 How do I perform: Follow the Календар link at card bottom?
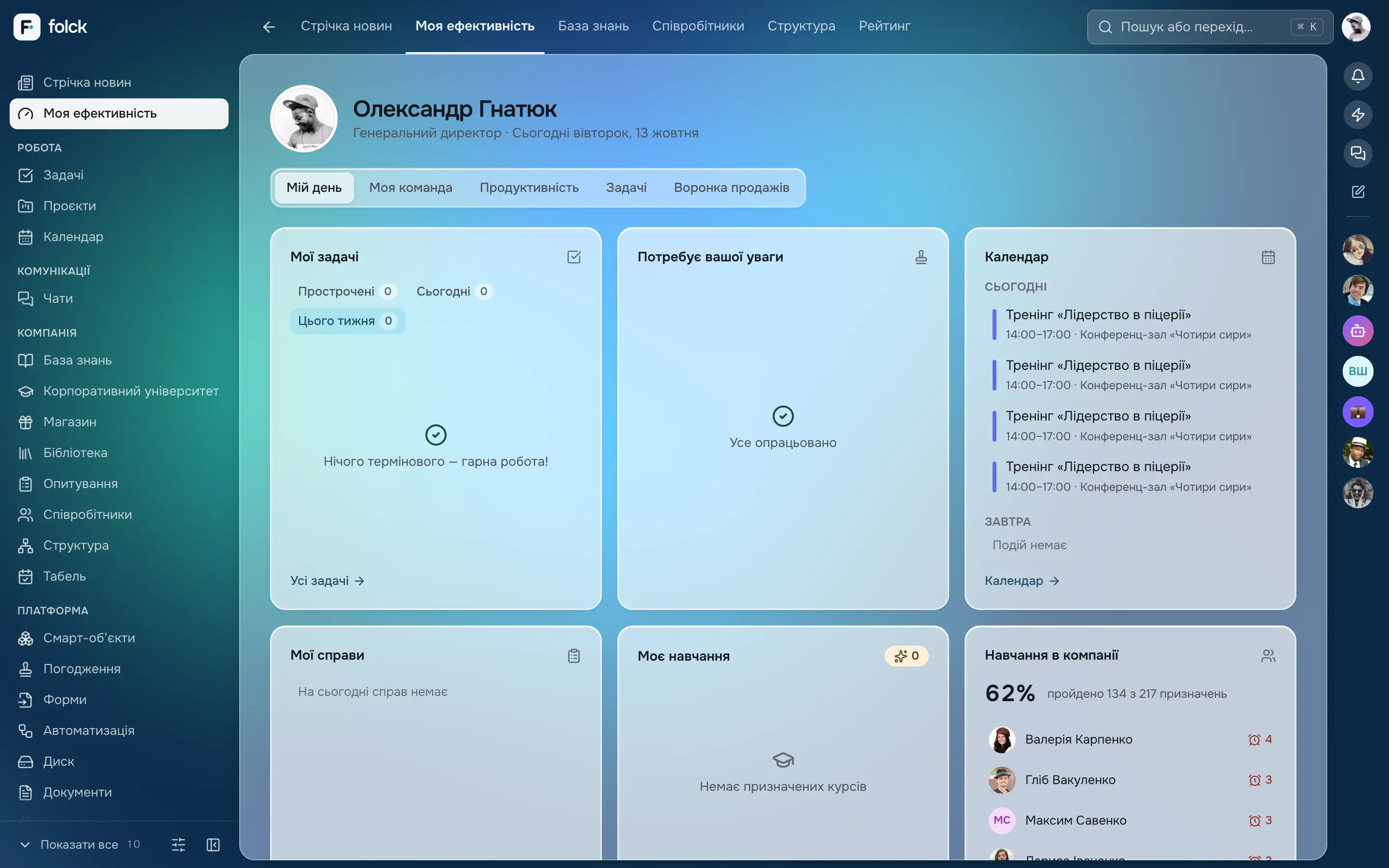[x=1021, y=581]
